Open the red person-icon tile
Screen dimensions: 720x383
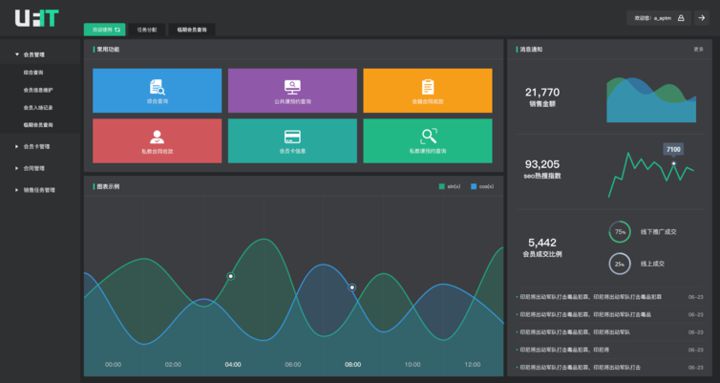[x=157, y=141]
